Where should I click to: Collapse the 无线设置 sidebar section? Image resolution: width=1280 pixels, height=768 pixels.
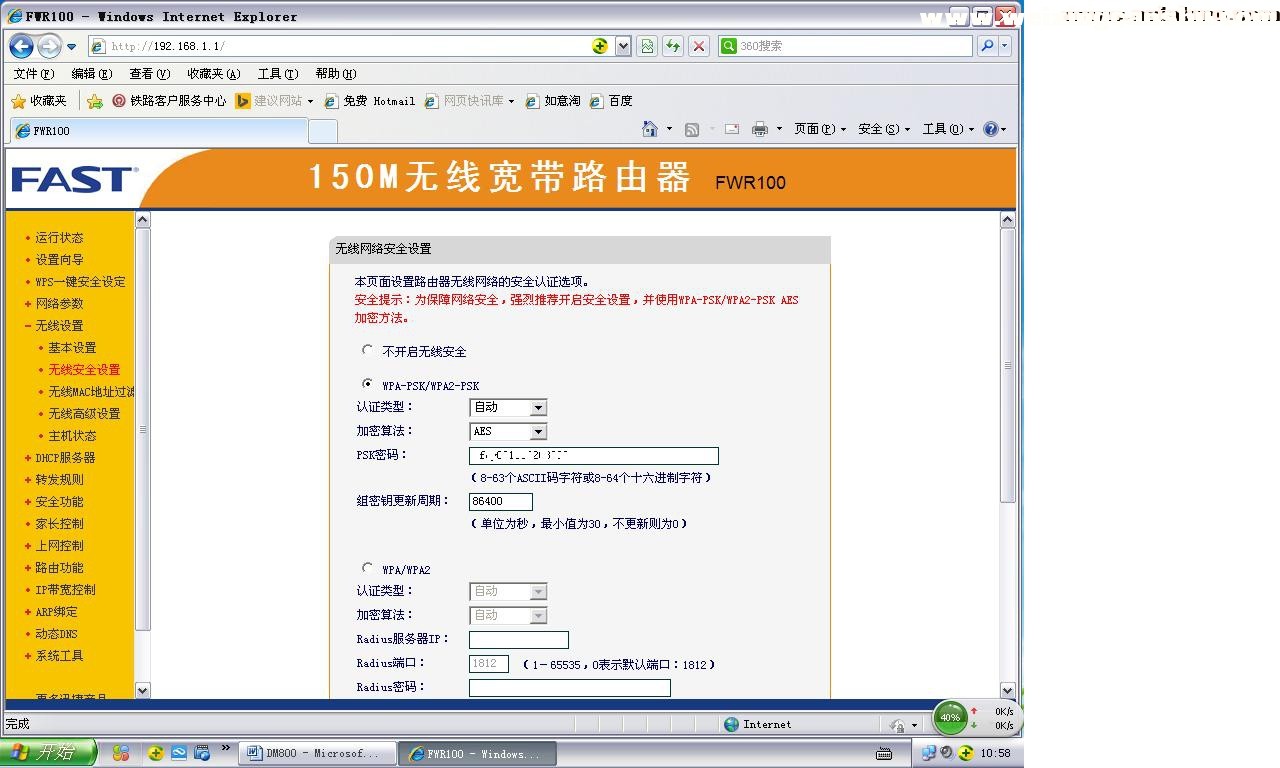pyautogui.click(x=59, y=326)
